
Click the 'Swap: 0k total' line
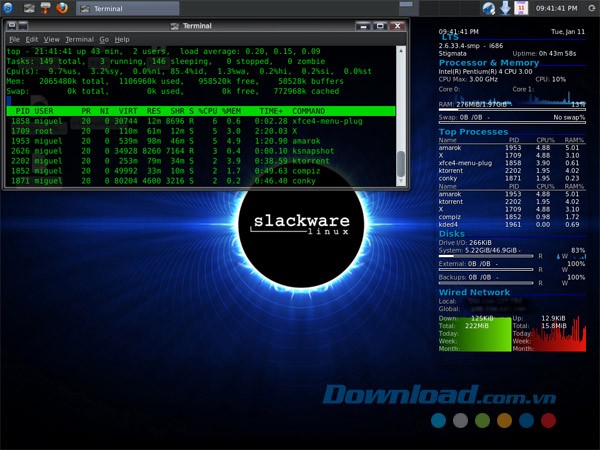point(173,91)
